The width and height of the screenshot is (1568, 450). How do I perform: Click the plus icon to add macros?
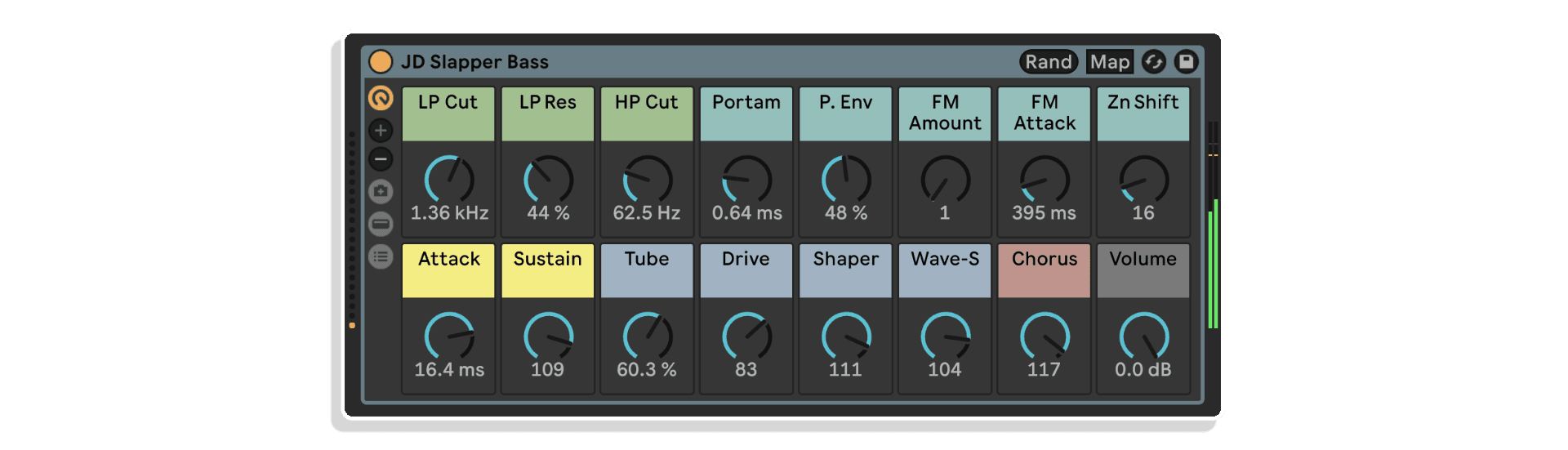[381, 130]
